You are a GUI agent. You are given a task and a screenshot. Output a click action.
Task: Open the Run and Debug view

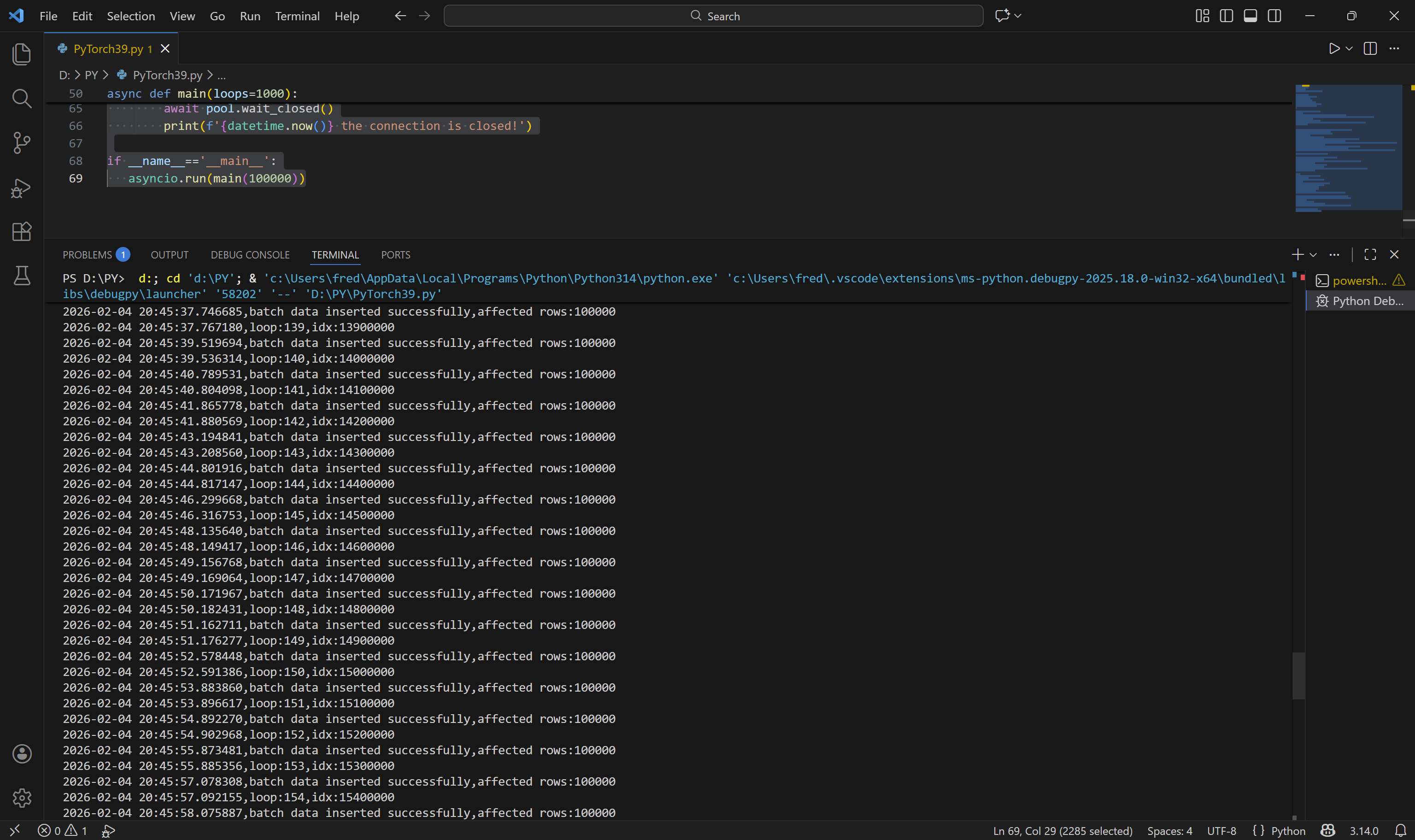[x=22, y=188]
